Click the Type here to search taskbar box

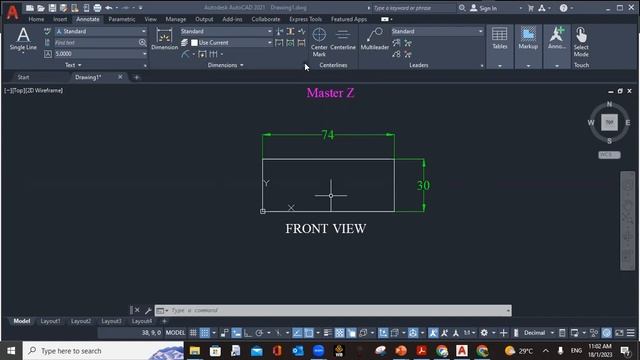pos(103,351)
